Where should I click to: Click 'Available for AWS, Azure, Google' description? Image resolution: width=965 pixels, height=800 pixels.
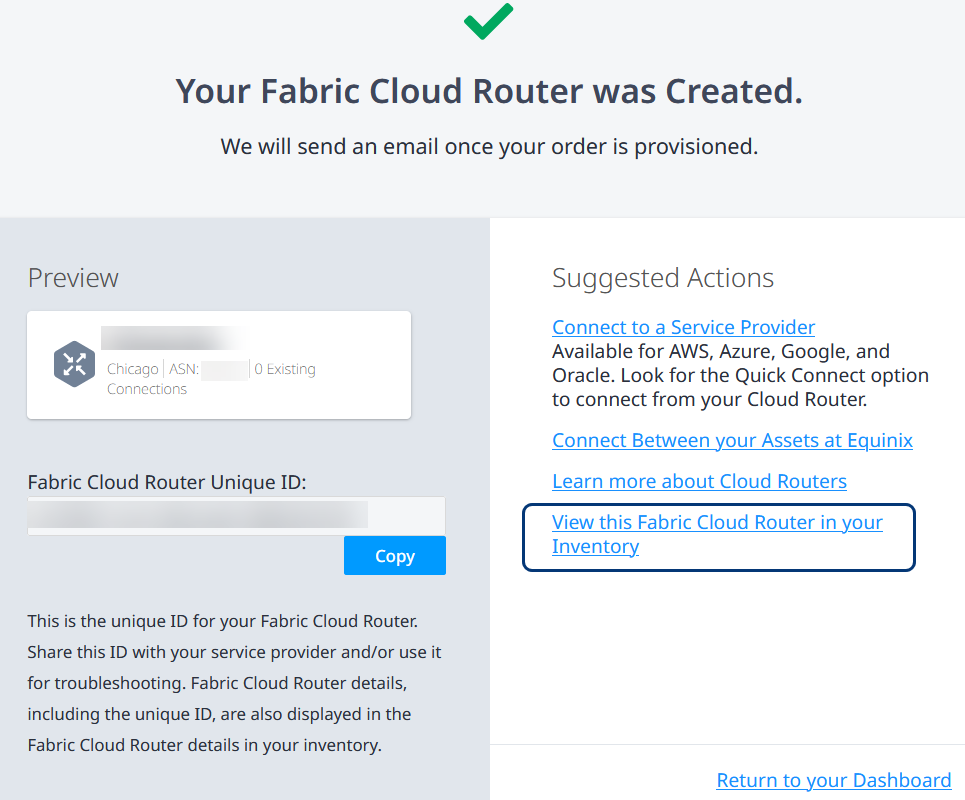point(740,375)
